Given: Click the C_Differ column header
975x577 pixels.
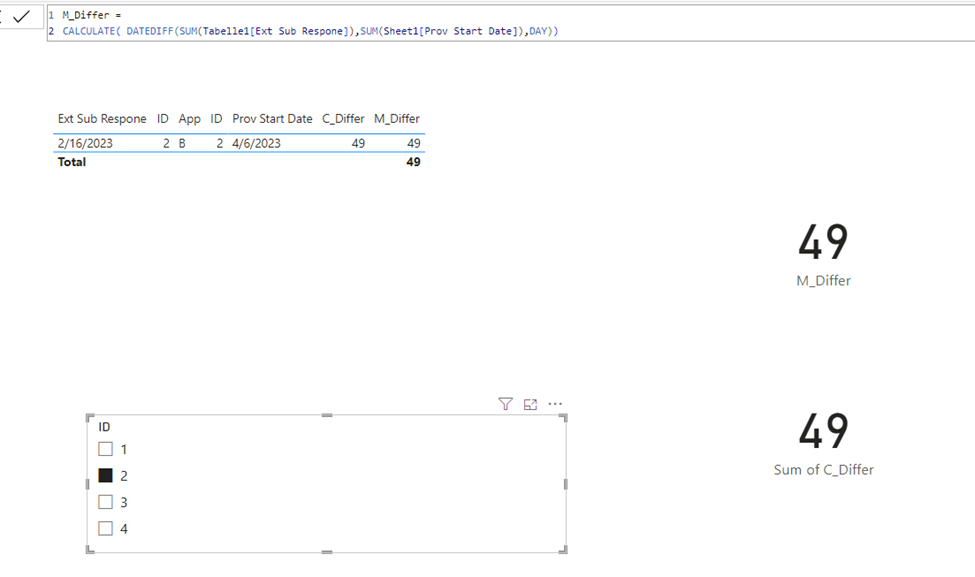Looking at the screenshot, I should pyautogui.click(x=343, y=119).
